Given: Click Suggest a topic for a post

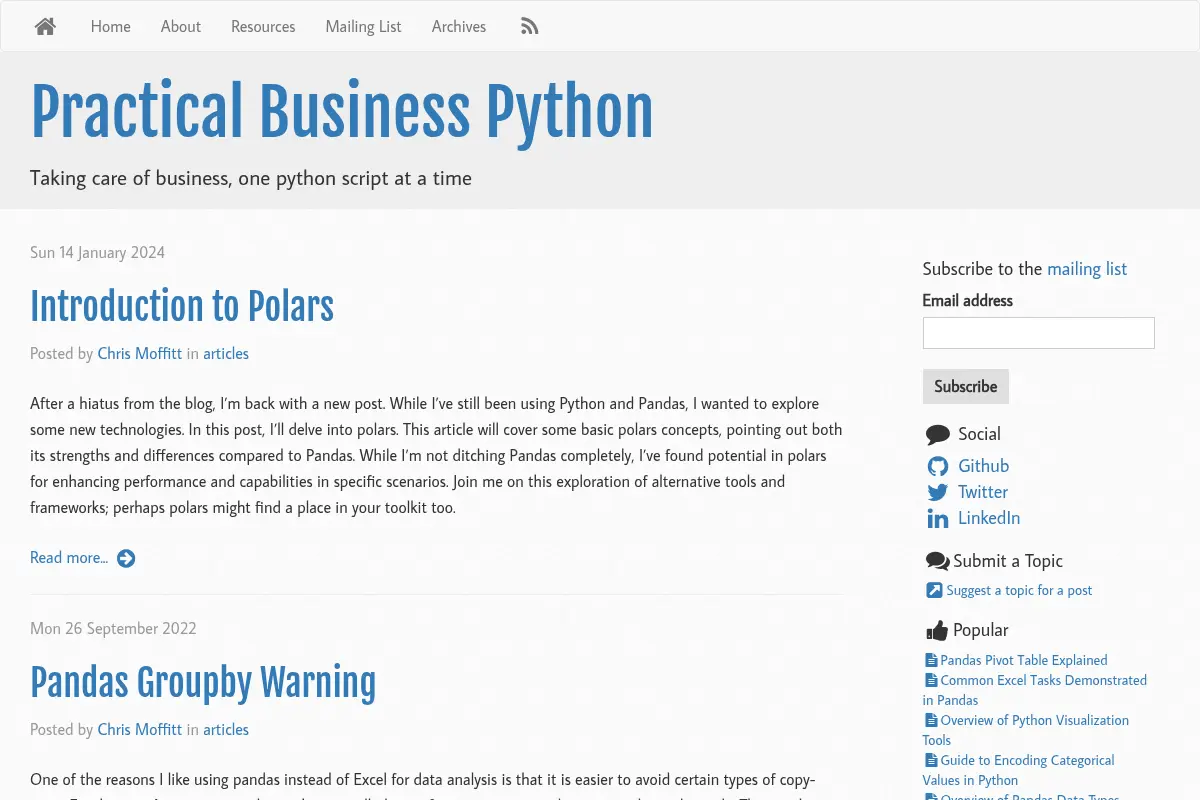Looking at the screenshot, I should point(1019,591).
